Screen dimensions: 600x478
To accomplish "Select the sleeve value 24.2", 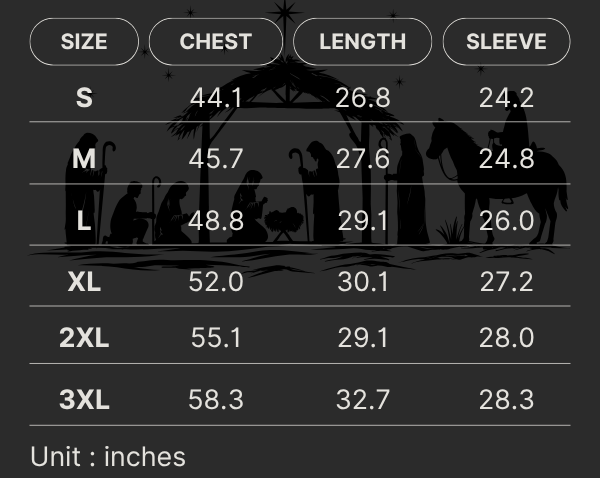I will (506, 98).
